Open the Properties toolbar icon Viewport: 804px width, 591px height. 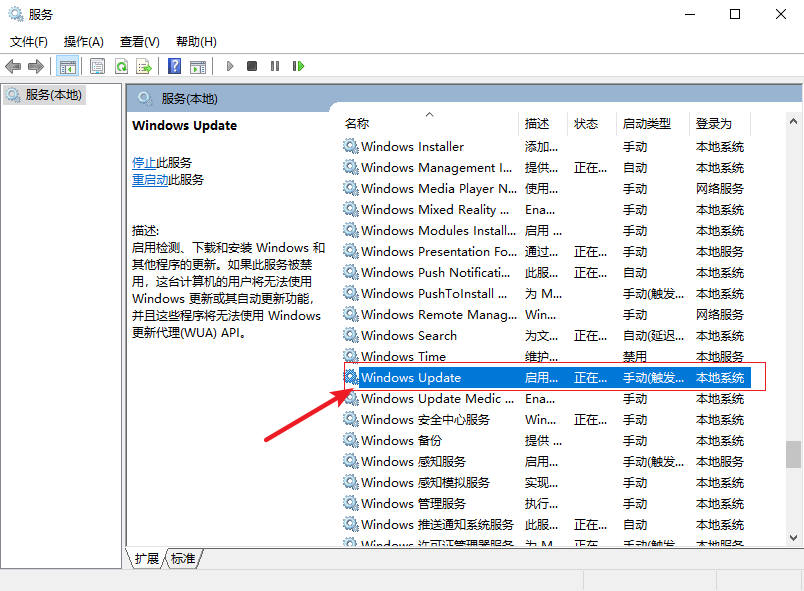coord(97,66)
